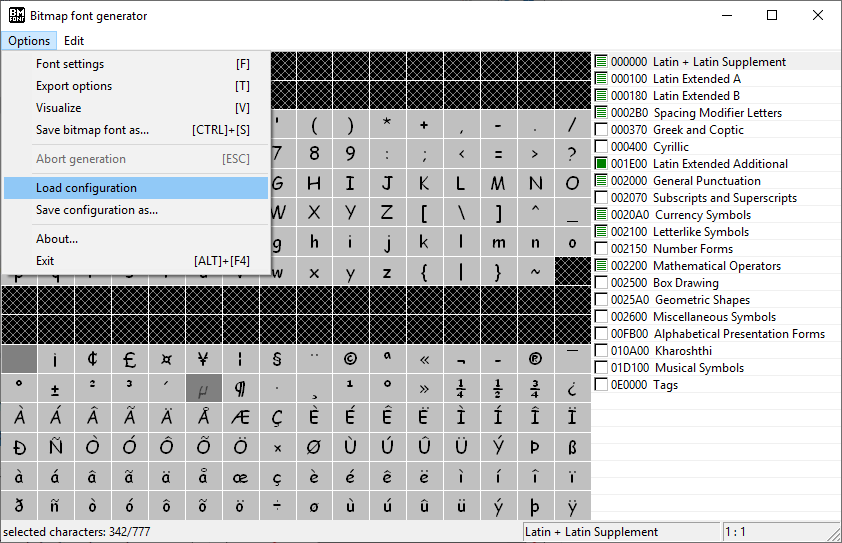Screen dimensions: 842x543
Task: Choose Font settings from Options menu
Action: [136, 64]
